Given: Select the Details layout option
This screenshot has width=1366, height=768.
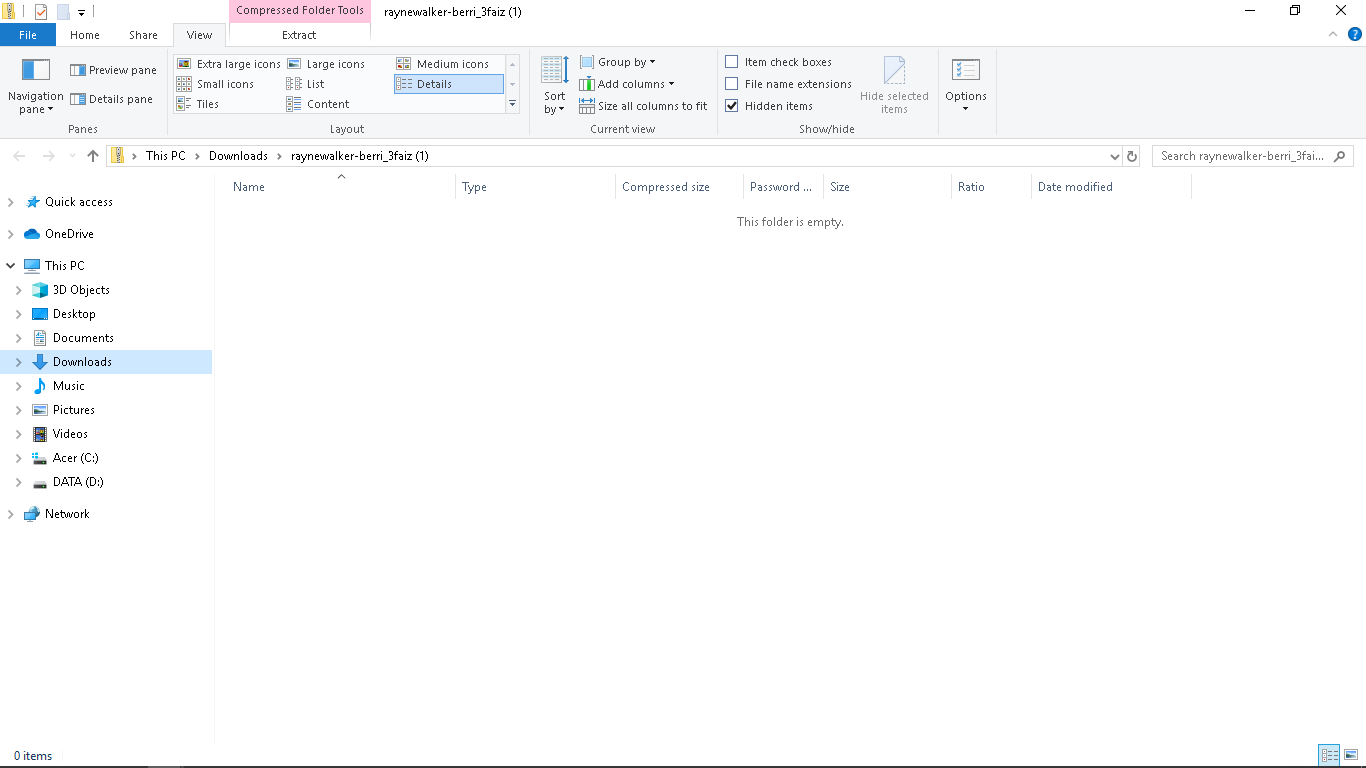Looking at the screenshot, I should click(449, 84).
